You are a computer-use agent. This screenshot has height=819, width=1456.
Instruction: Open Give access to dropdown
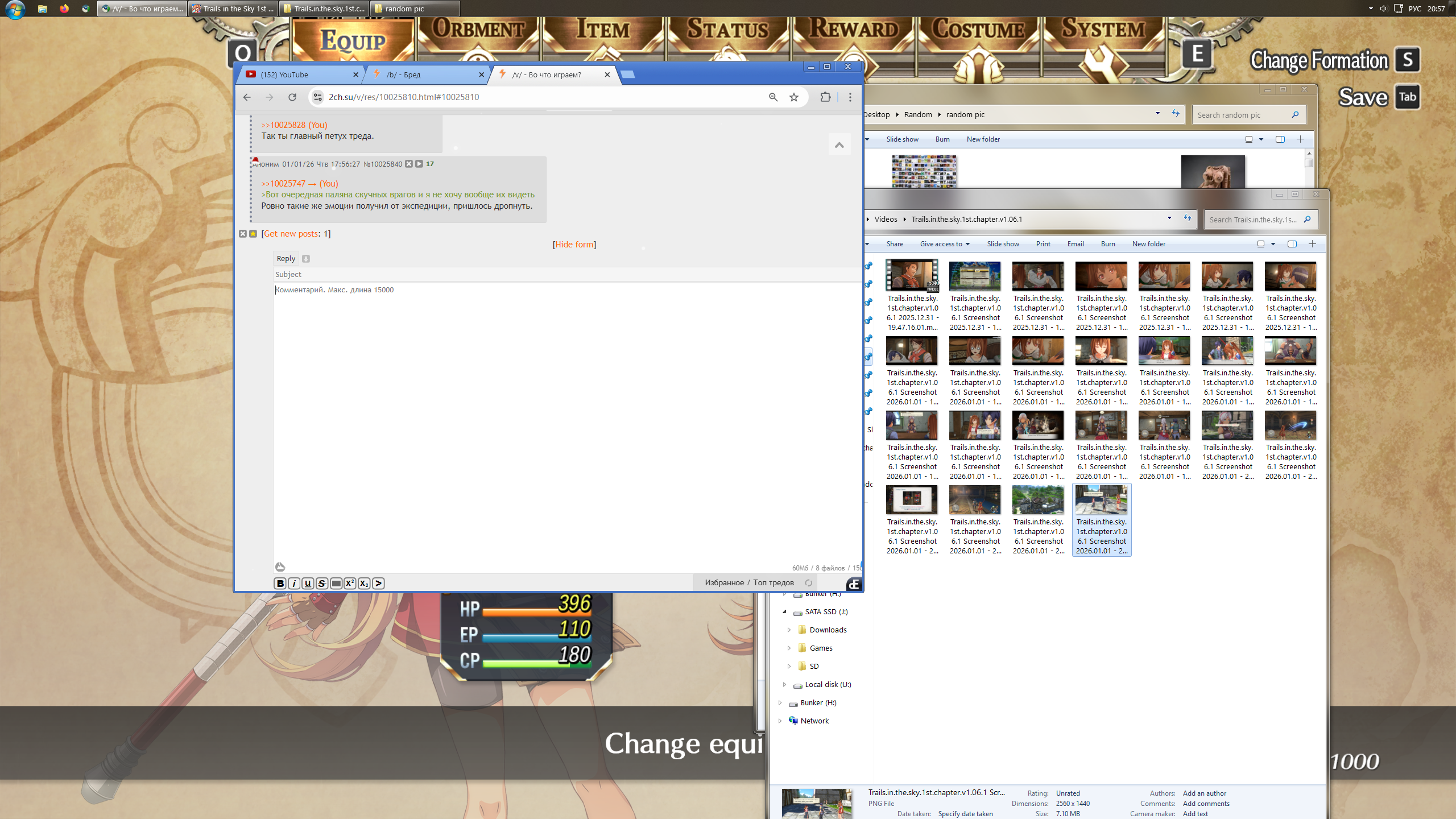(944, 244)
